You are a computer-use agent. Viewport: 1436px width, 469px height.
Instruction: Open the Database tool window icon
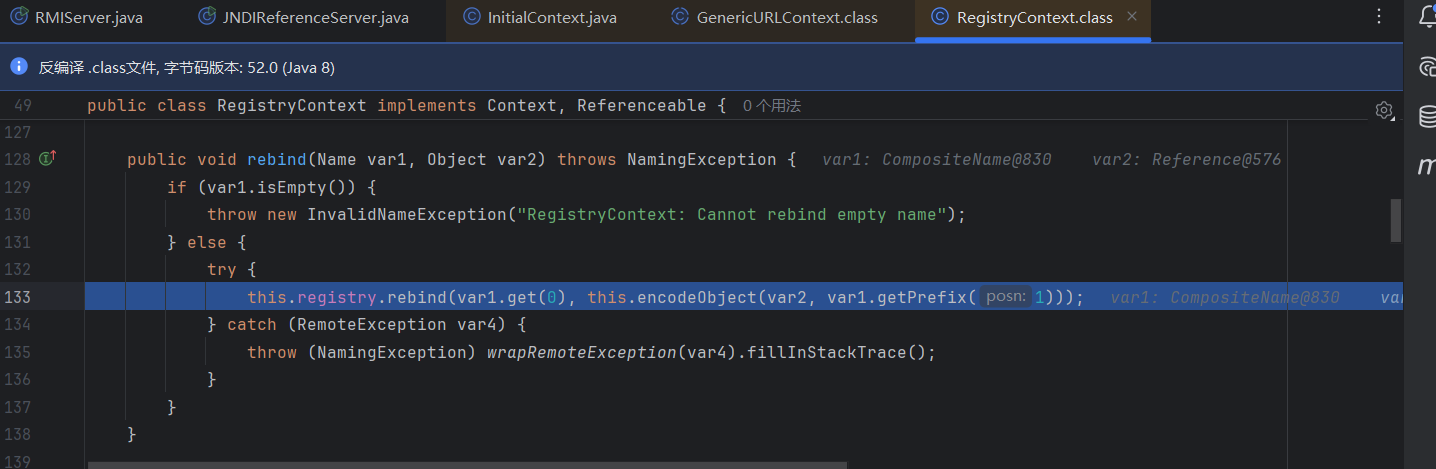tap(1428, 116)
